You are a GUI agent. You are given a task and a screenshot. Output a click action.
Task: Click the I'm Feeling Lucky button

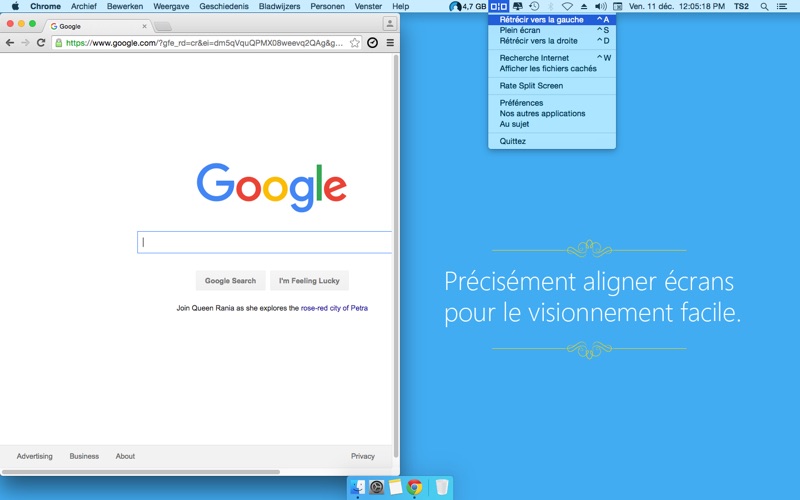(x=309, y=281)
